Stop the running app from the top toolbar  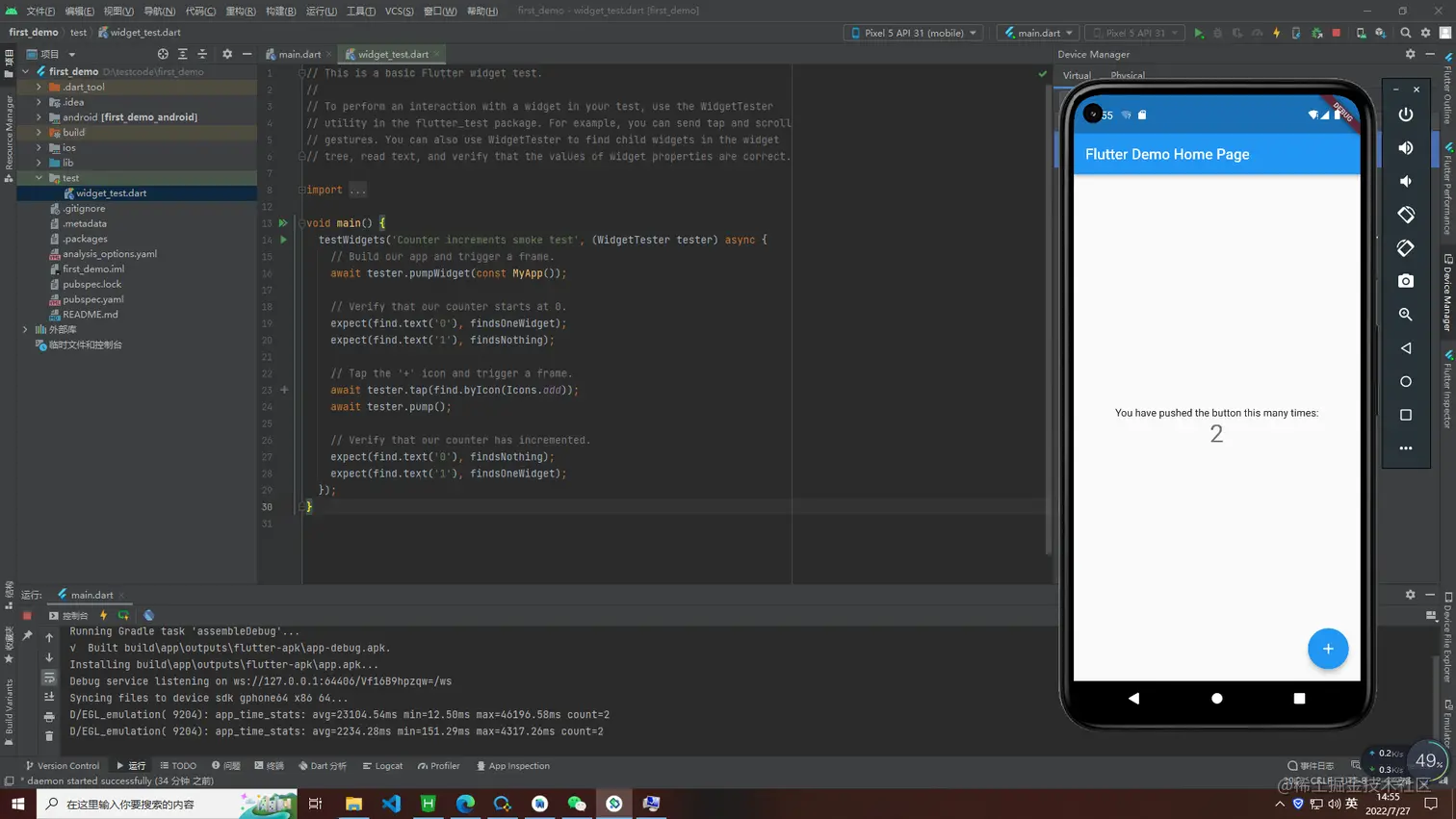pos(1337,33)
